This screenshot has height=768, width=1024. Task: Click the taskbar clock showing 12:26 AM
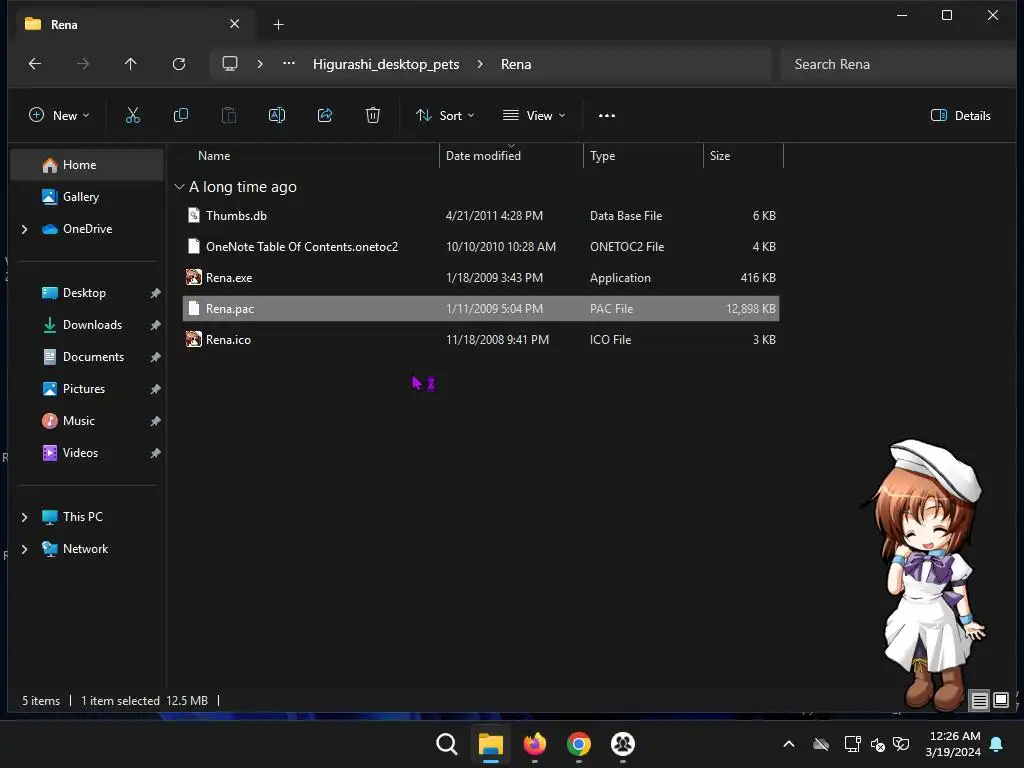pyautogui.click(x=953, y=744)
